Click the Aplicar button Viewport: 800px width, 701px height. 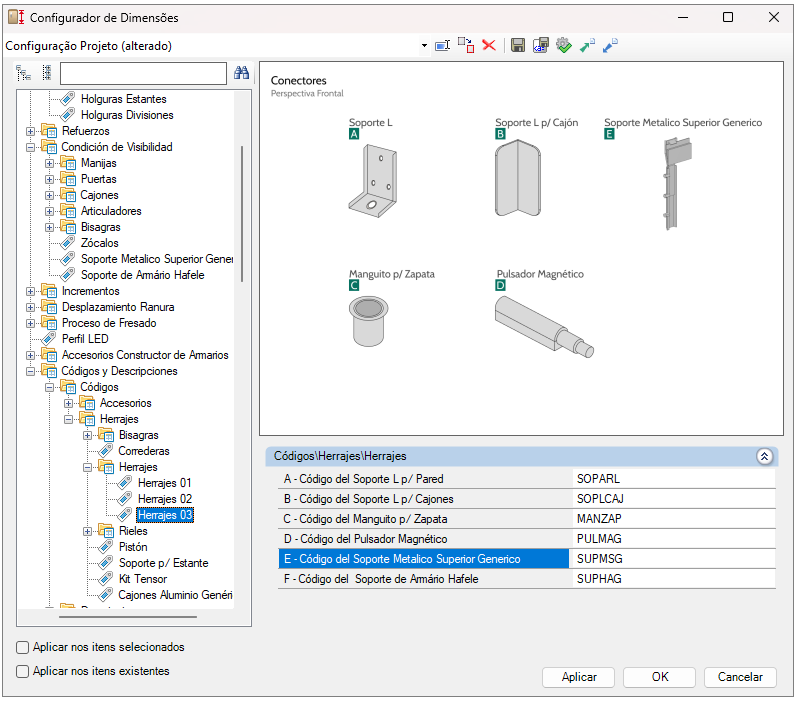point(579,677)
